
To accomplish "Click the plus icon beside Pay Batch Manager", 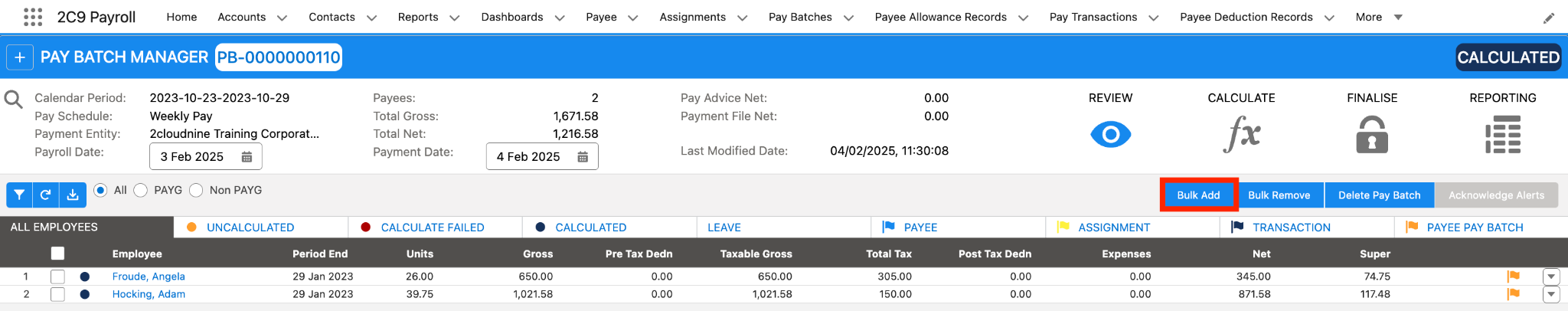I will 20,57.
